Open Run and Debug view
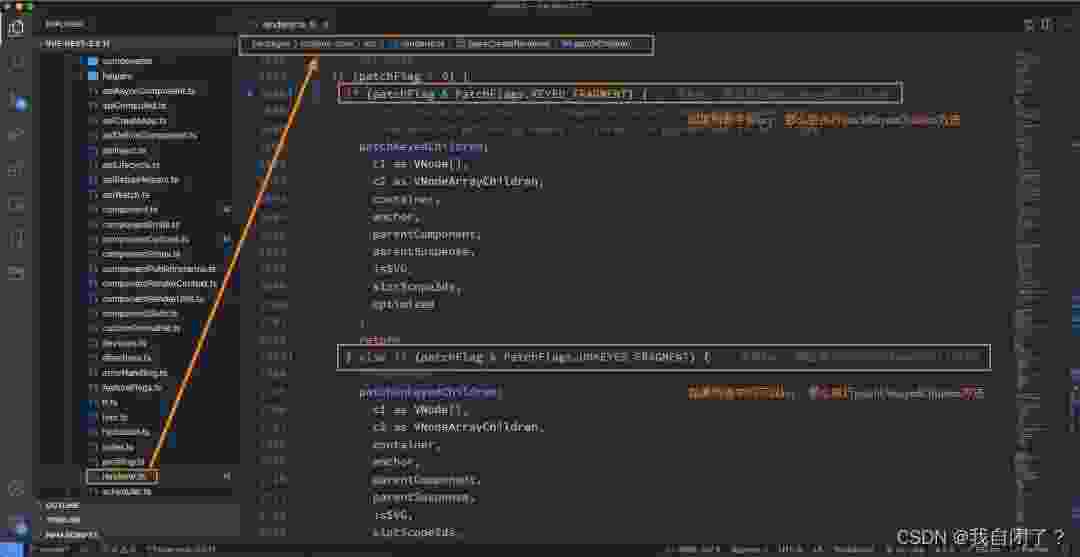 click(x=17, y=135)
